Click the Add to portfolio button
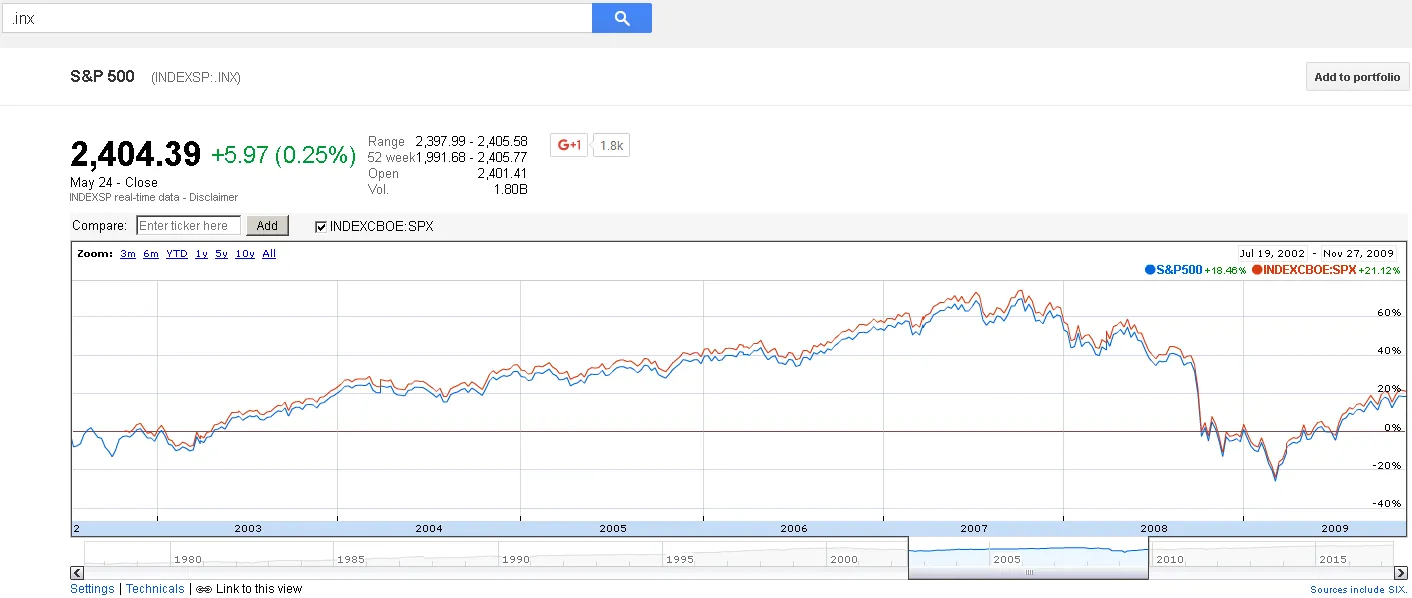Screen dimensions: 1412x598 tap(1357, 77)
